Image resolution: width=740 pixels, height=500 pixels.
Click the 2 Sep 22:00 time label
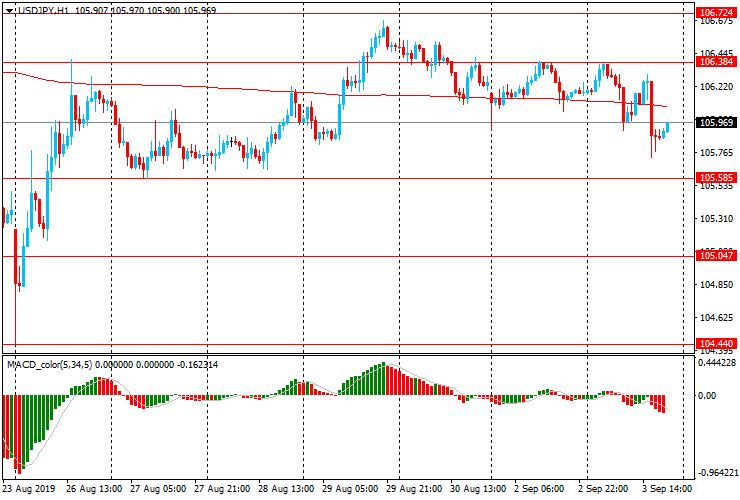[x=603, y=489]
